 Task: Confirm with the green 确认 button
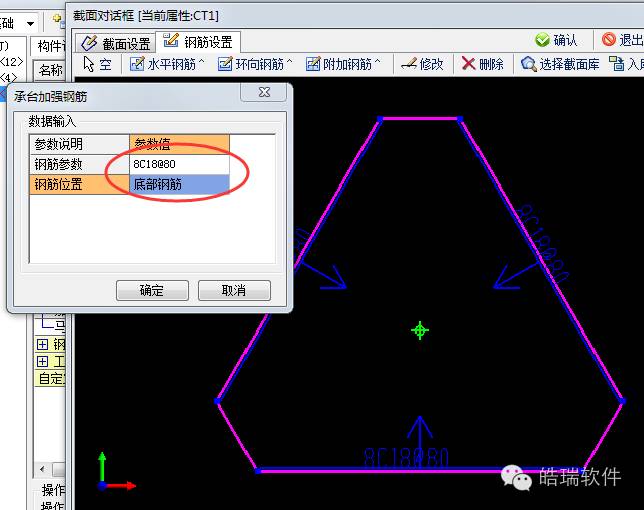tap(557, 40)
